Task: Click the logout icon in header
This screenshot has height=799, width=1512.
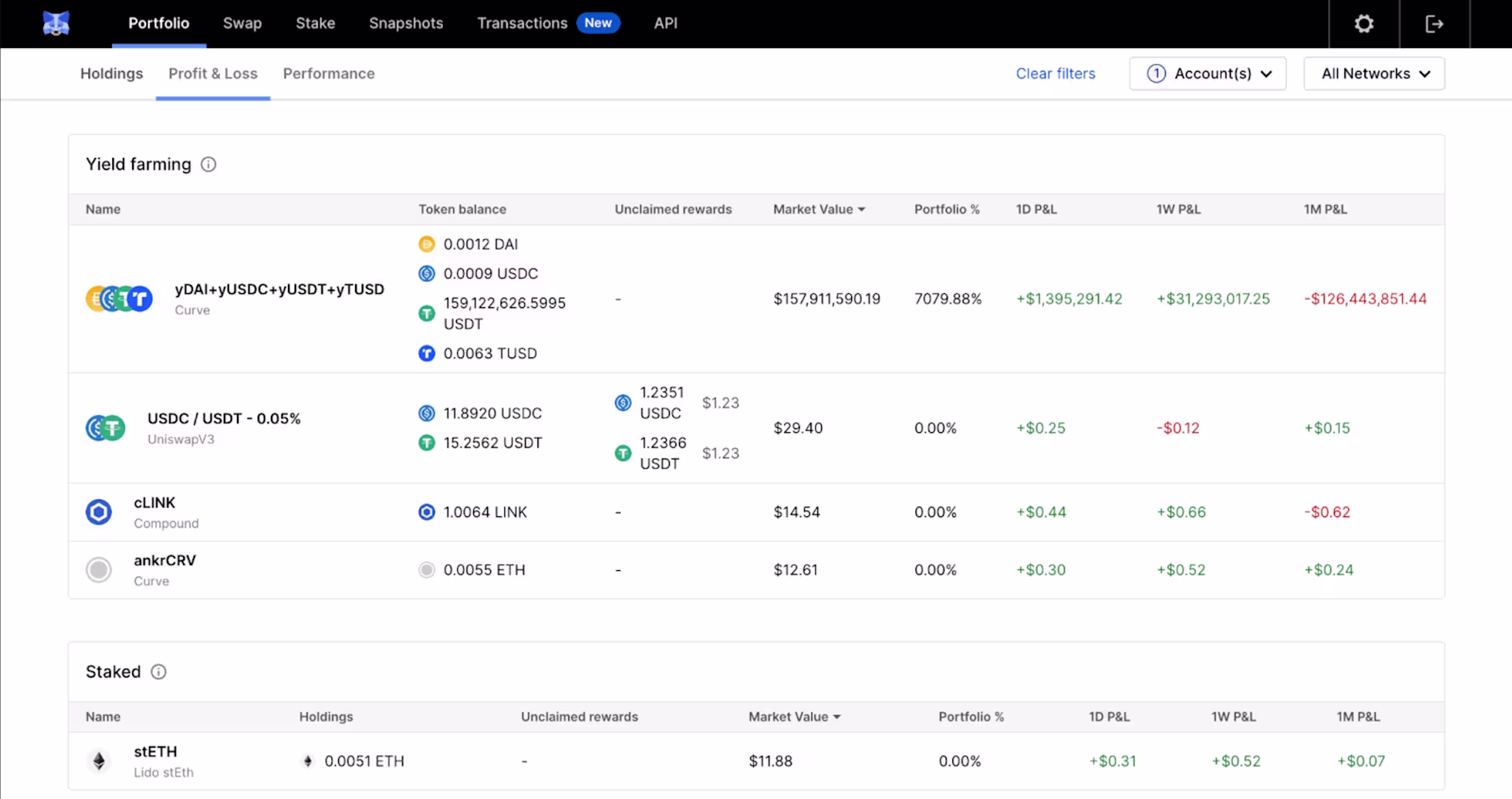Action: pyautogui.click(x=1434, y=24)
